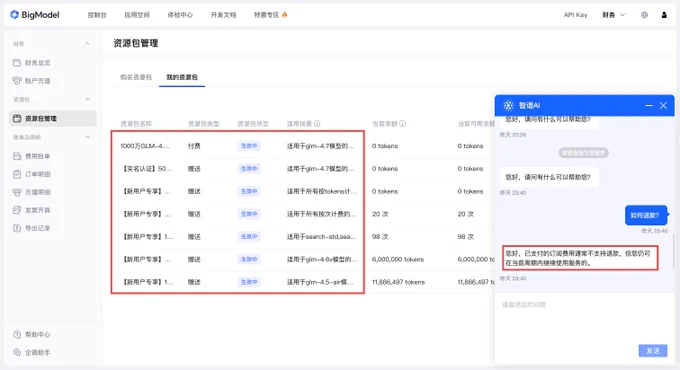Switch to the 购买资源包 tab
Viewport: 680px width, 370px height.
pos(136,77)
